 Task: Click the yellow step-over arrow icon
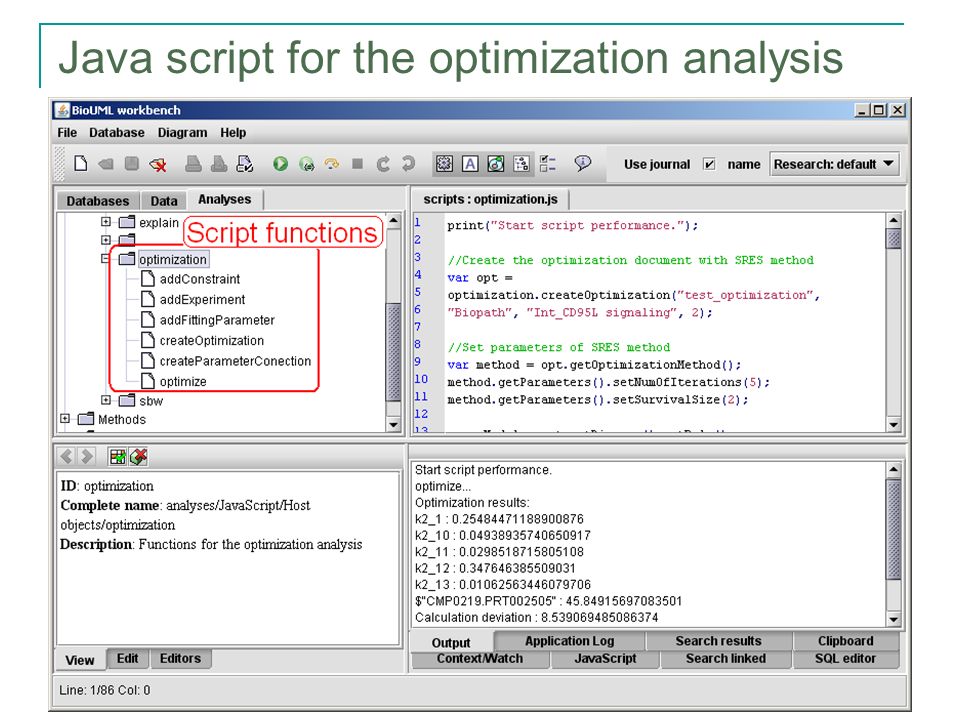(x=332, y=163)
